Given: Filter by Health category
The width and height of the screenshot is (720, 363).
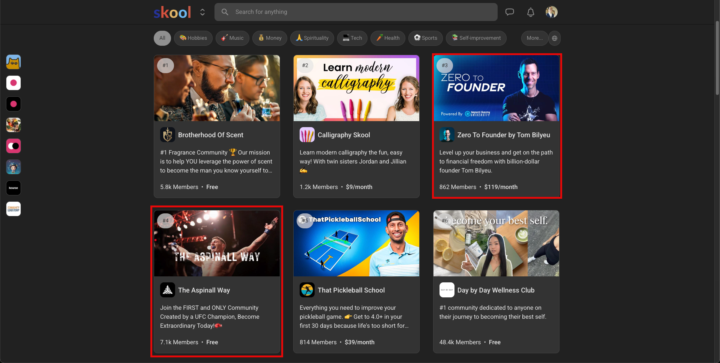Looking at the screenshot, I should (x=388, y=39).
